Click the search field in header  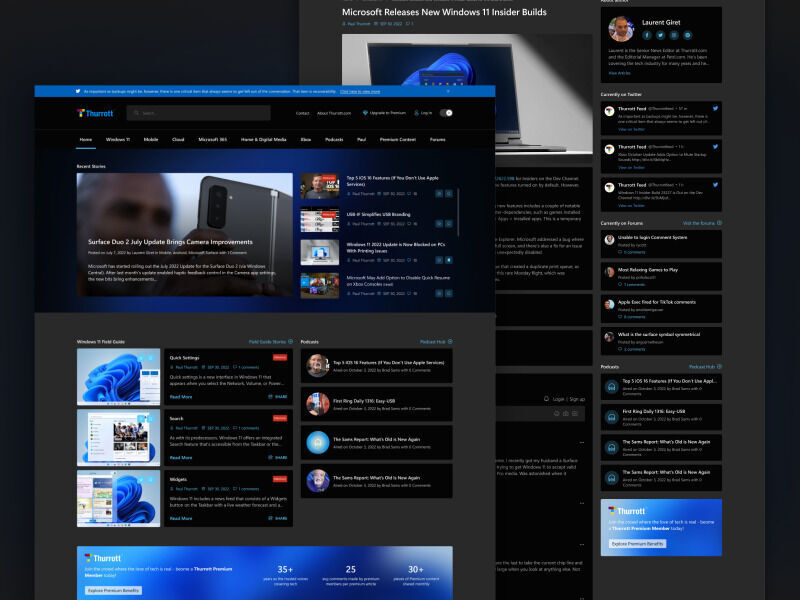(198, 113)
